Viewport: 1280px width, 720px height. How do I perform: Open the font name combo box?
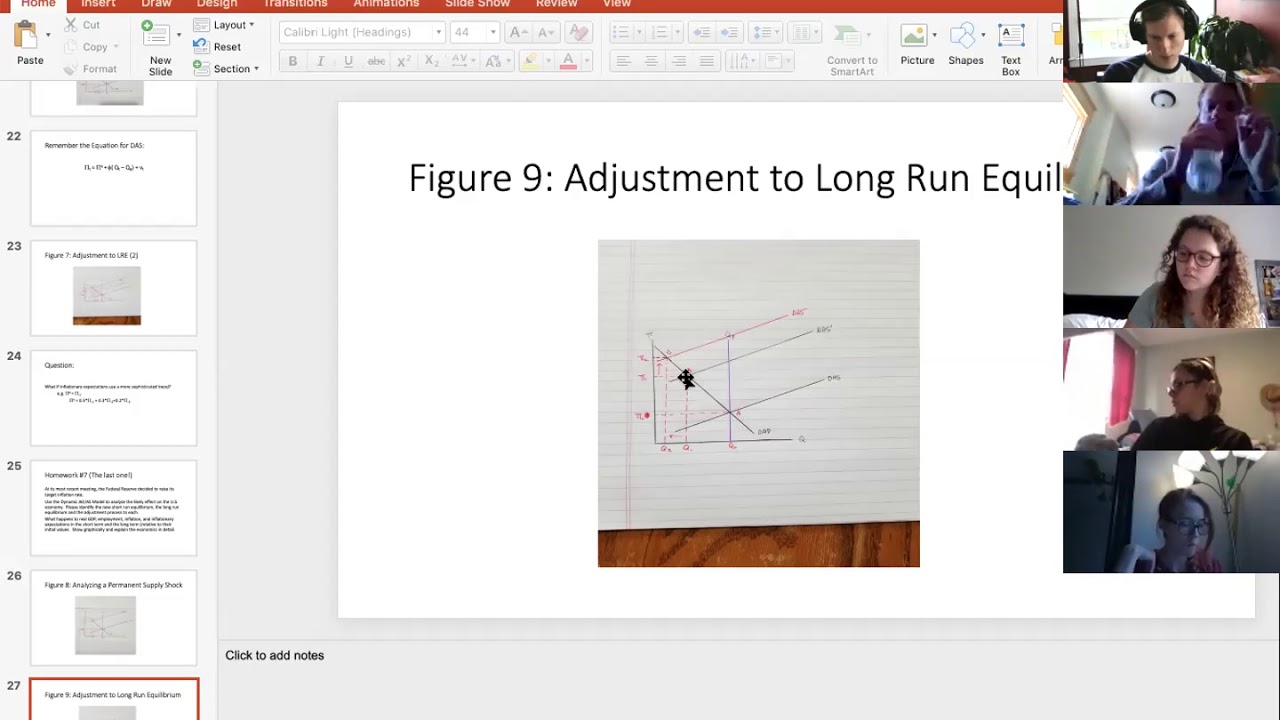point(361,32)
